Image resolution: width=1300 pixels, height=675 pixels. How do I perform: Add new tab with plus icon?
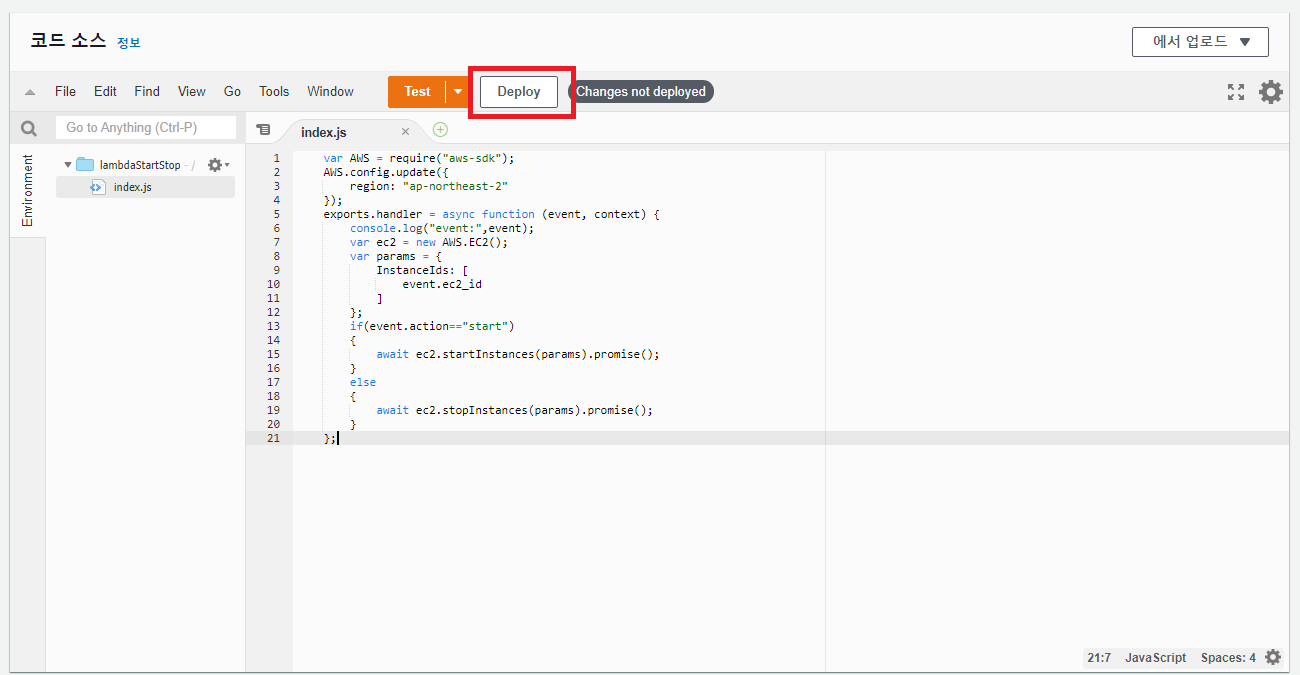click(x=440, y=130)
